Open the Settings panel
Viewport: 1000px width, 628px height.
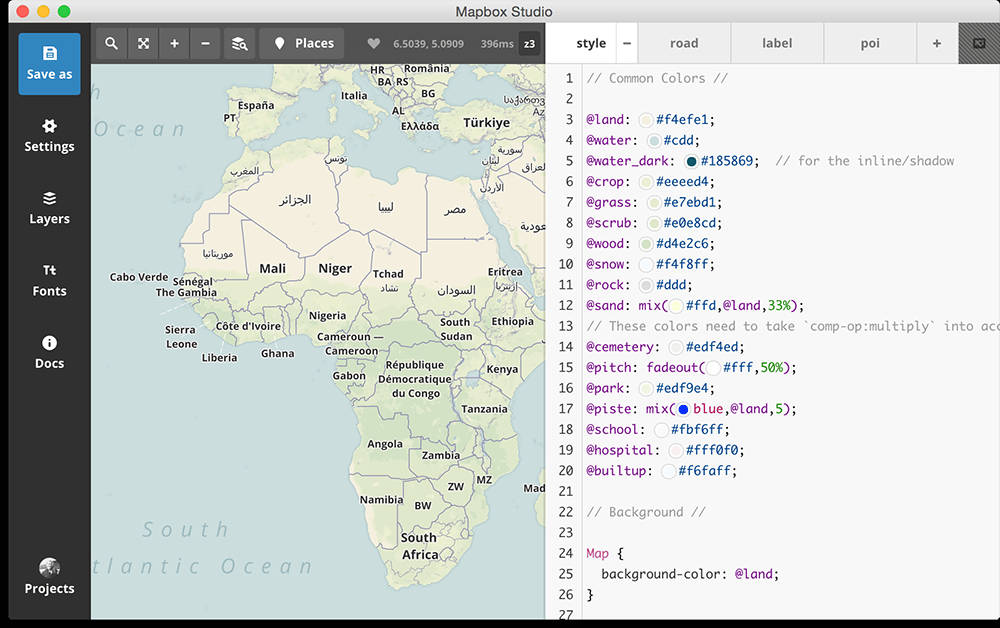(x=49, y=136)
